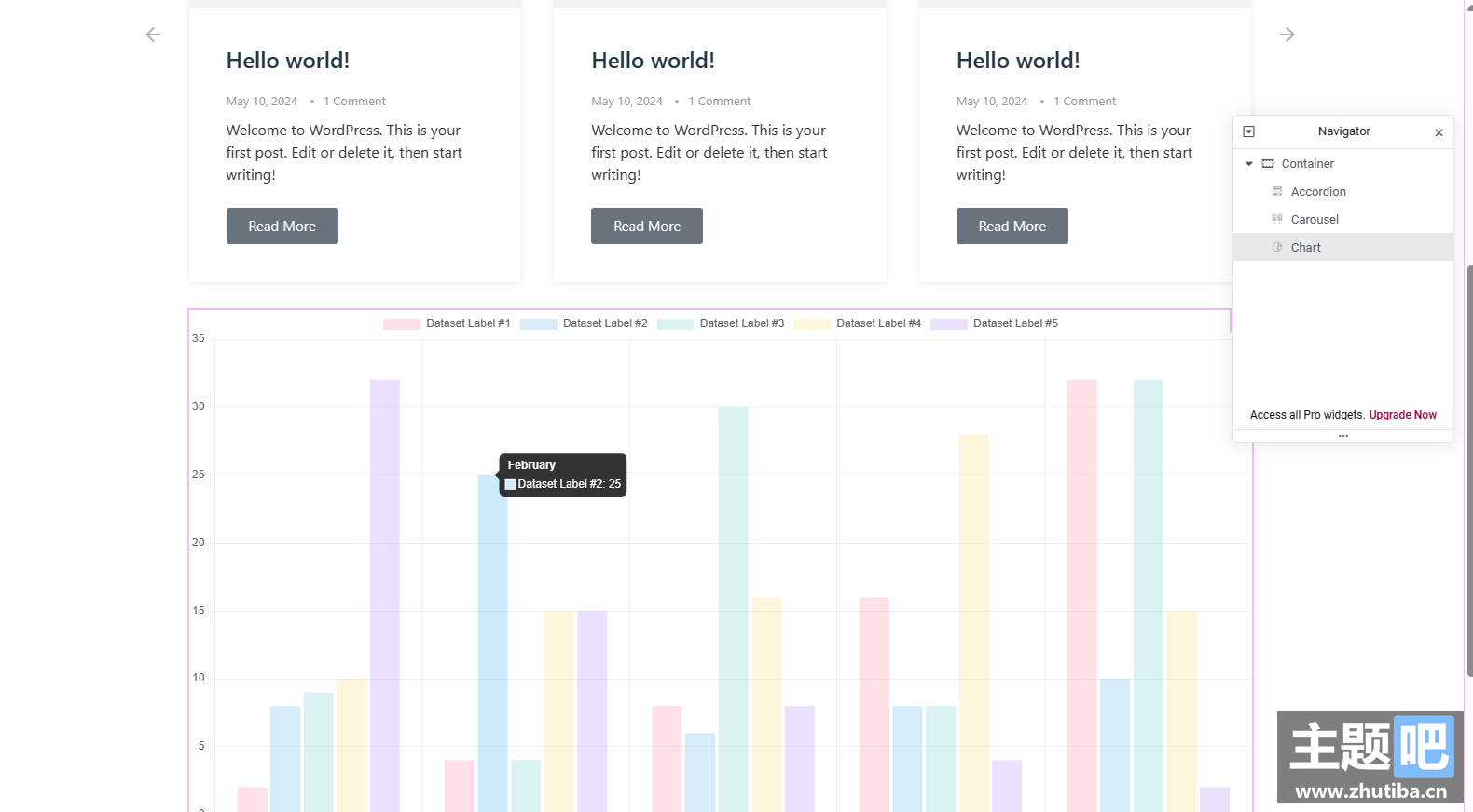
Task: Click the next carousel arrow
Action: click(1287, 34)
